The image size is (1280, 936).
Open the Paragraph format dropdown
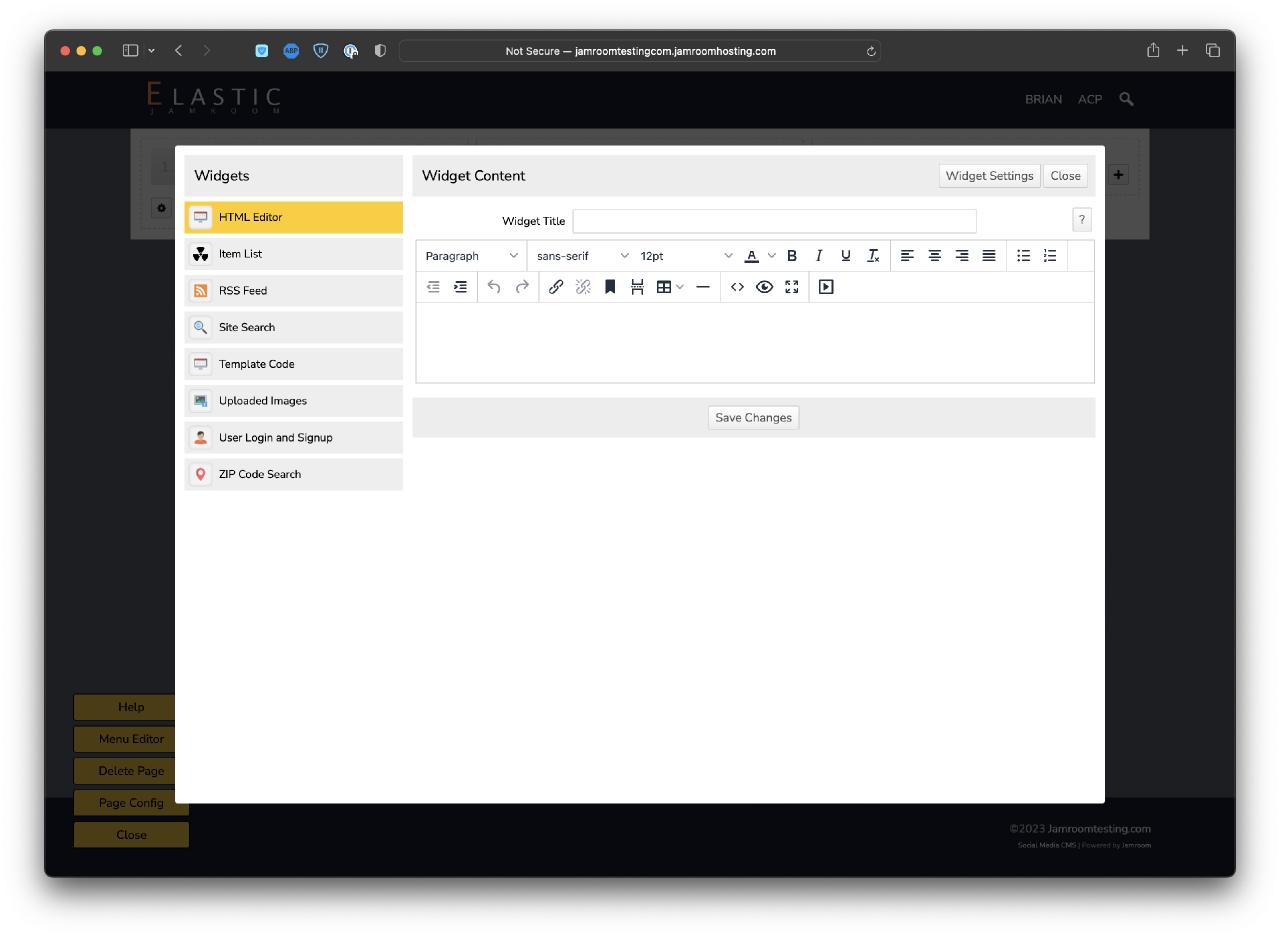click(471, 256)
